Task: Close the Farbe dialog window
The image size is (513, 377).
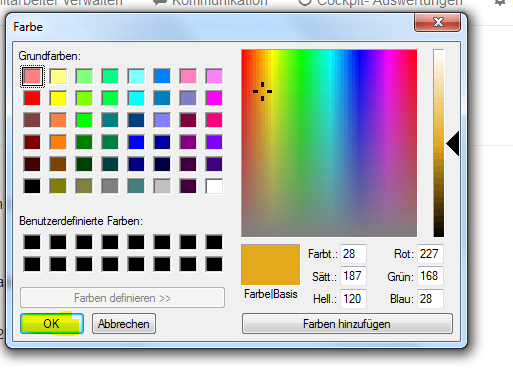Action: pos(438,22)
